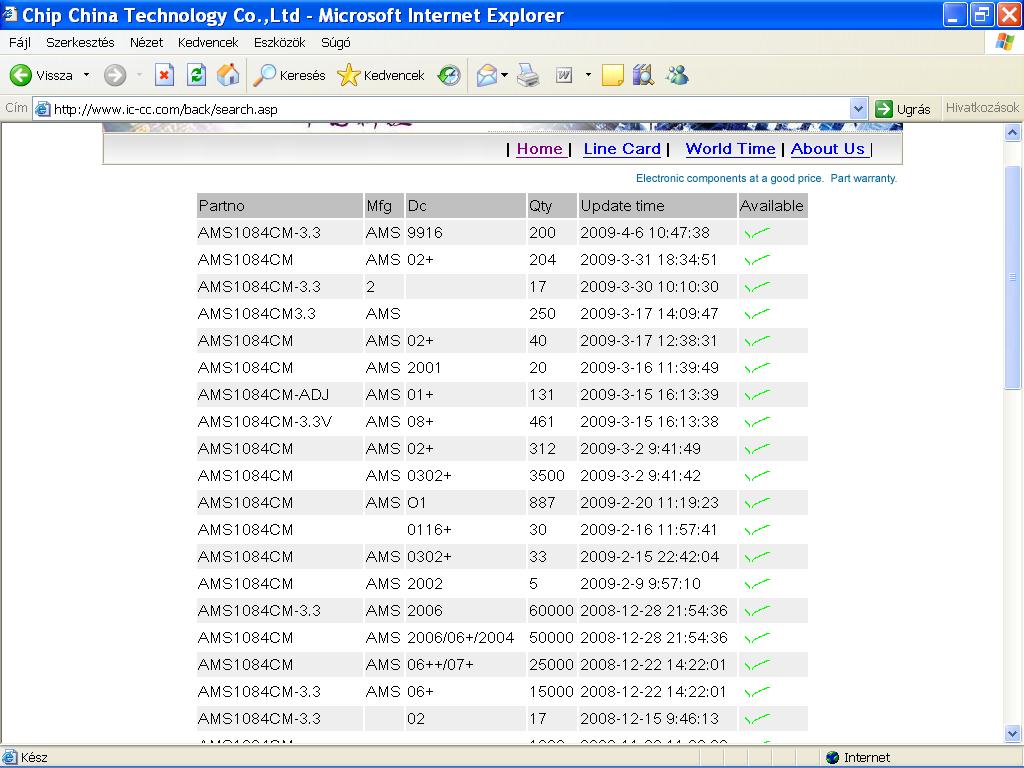Click the Windows flag logo
1024x768 pixels.
click(1005, 42)
